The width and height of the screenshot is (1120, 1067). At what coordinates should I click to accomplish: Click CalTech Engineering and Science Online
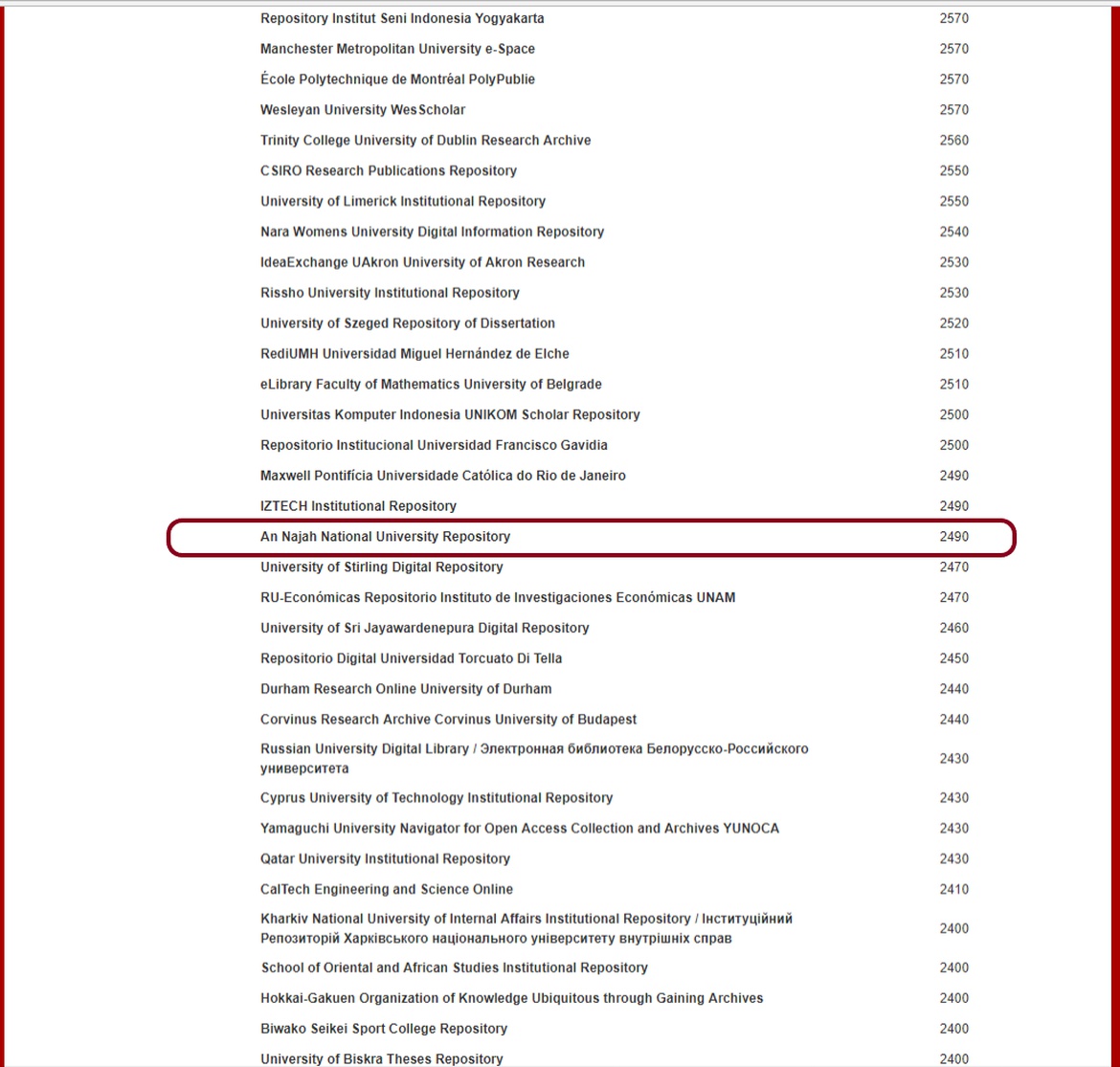point(387,889)
